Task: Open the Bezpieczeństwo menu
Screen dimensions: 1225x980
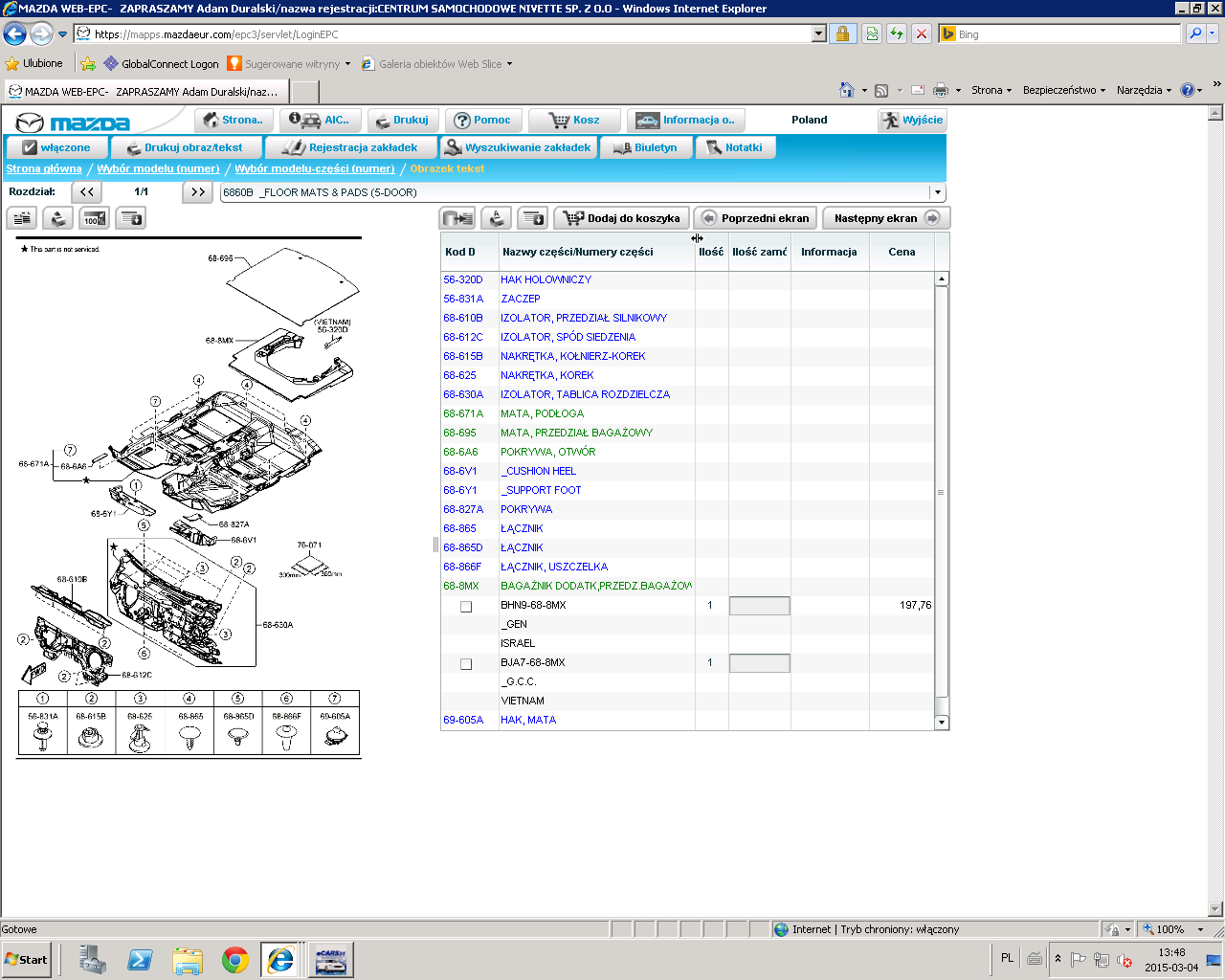Action: click(x=1063, y=90)
